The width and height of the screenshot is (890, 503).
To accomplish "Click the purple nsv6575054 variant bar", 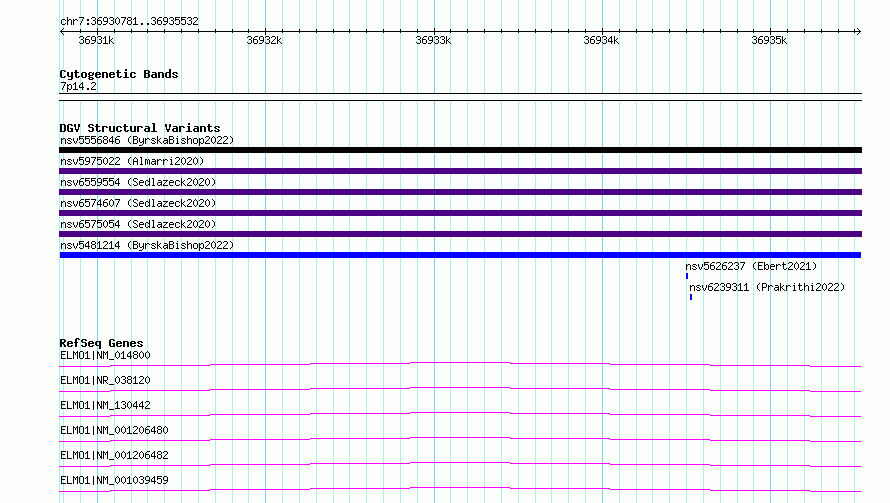I will [460, 234].
